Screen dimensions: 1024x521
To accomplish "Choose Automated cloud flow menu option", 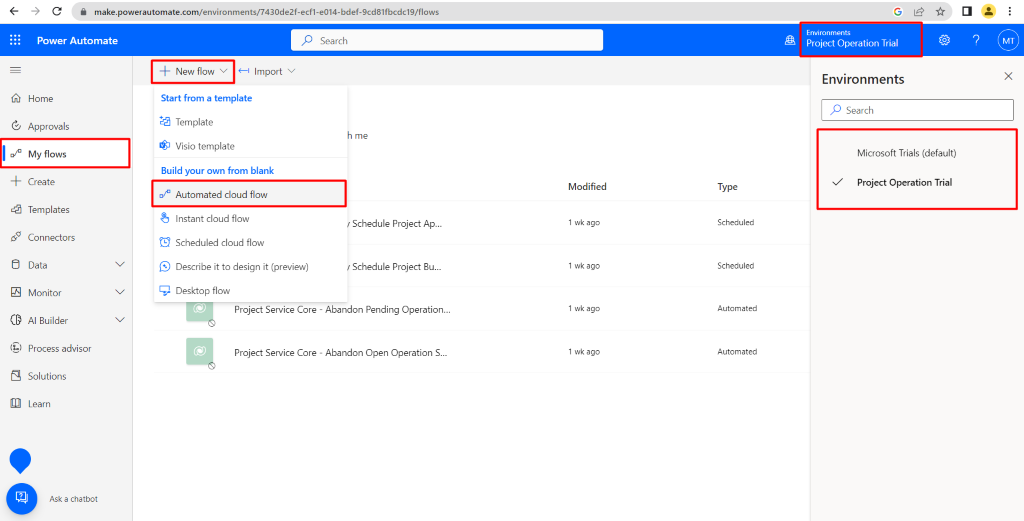I will pyautogui.click(x=221, y=194).
